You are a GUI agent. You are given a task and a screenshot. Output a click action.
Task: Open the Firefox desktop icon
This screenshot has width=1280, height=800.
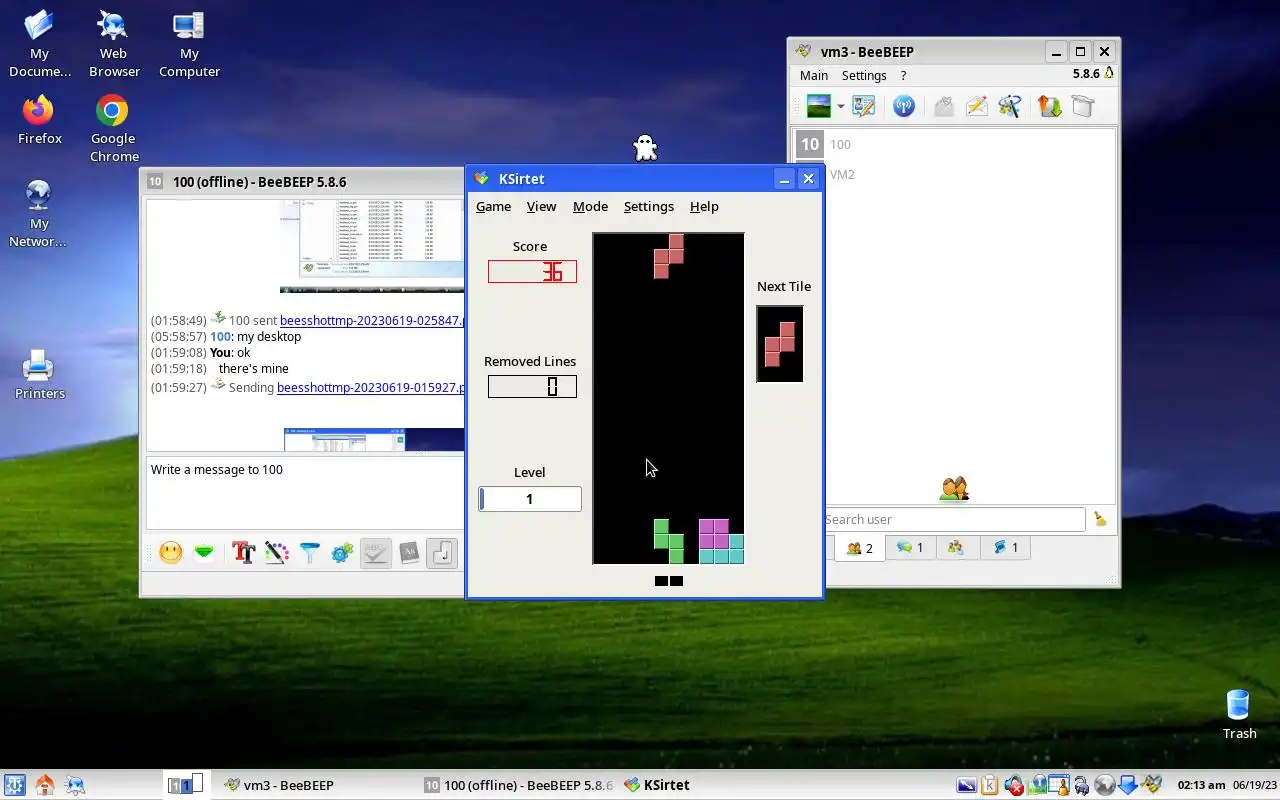40,120
